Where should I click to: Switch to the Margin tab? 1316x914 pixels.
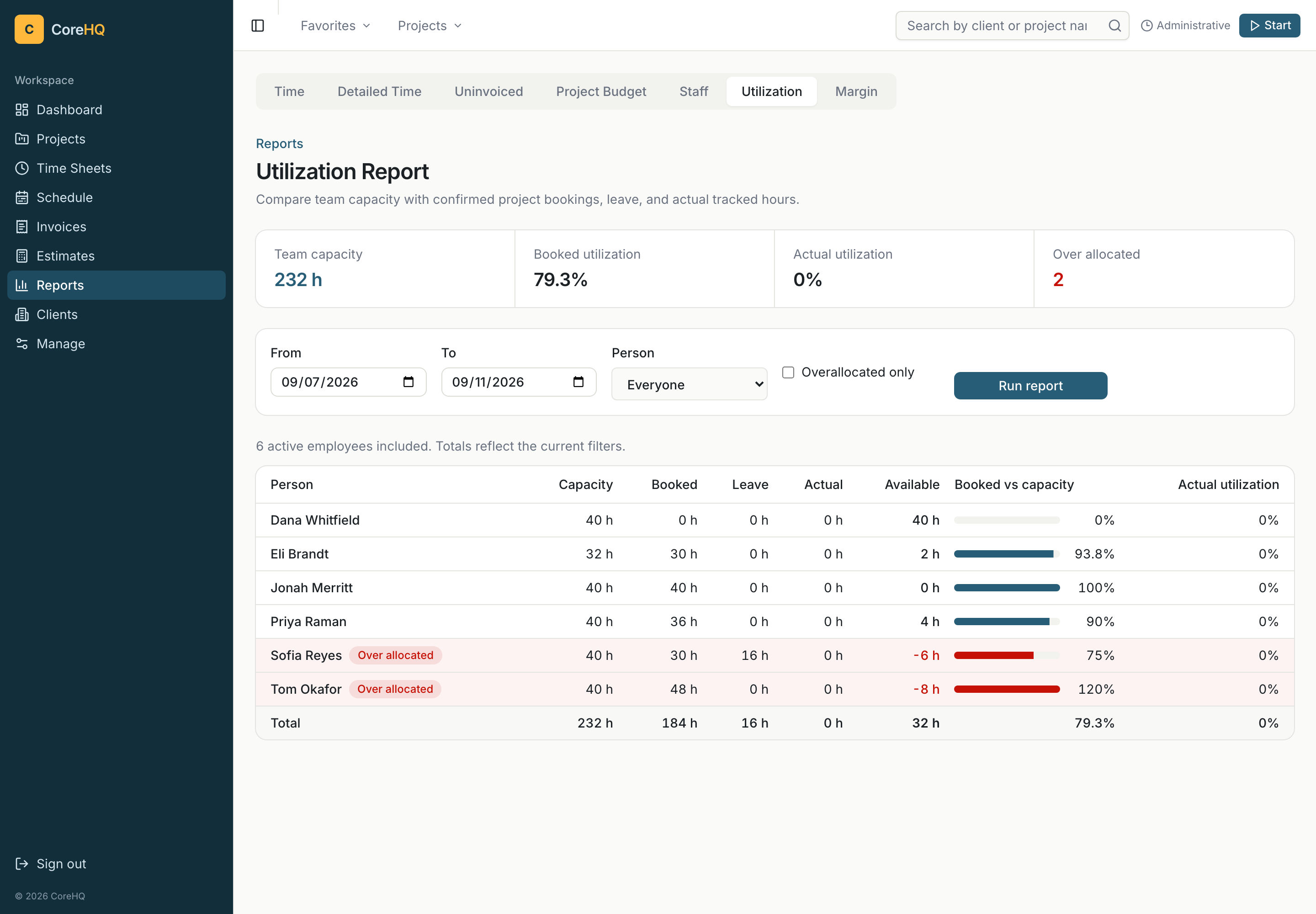tap(856, 92)
